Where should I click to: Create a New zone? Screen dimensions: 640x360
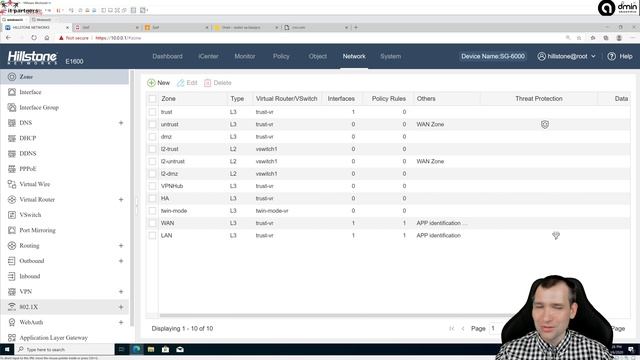[x=158, y=83]
